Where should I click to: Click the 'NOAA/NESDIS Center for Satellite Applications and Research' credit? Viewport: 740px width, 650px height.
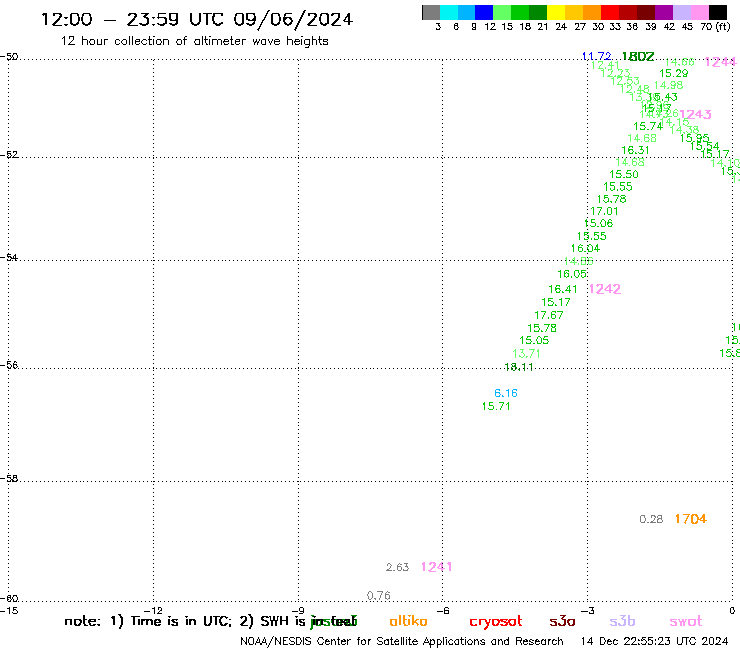[402, 641]
